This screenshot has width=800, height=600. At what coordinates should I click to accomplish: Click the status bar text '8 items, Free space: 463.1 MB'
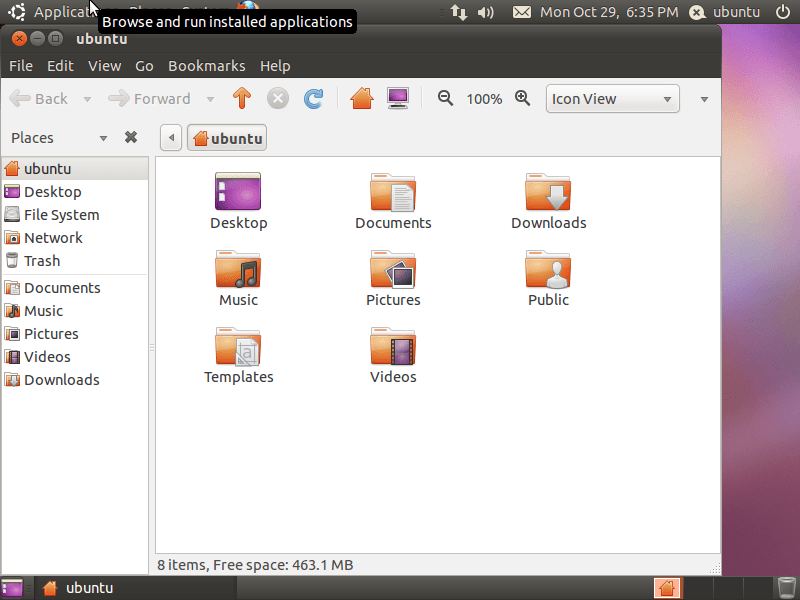click(255, 565)
